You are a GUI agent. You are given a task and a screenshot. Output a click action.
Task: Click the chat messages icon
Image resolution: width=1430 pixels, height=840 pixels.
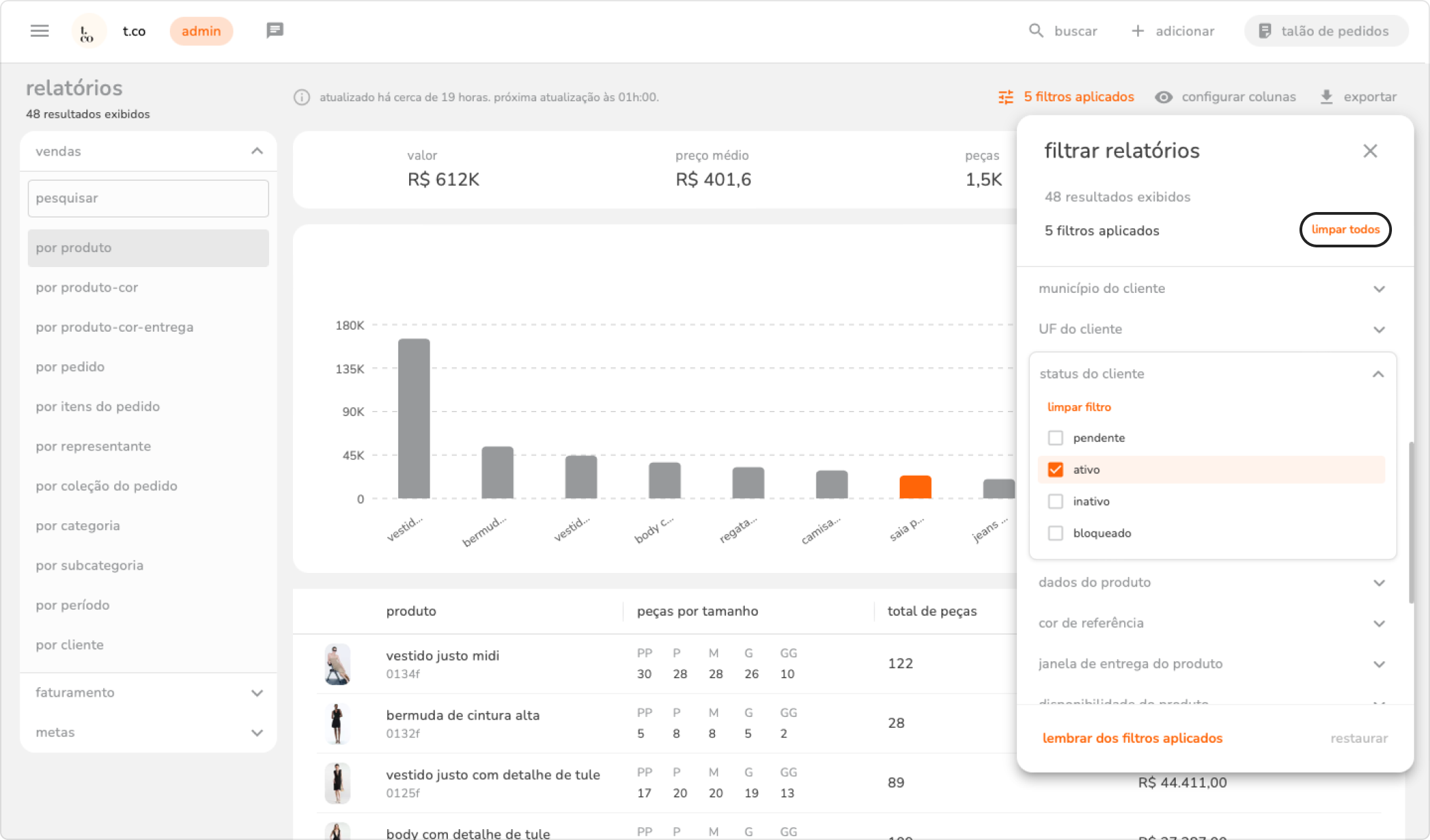pos(275,31)
